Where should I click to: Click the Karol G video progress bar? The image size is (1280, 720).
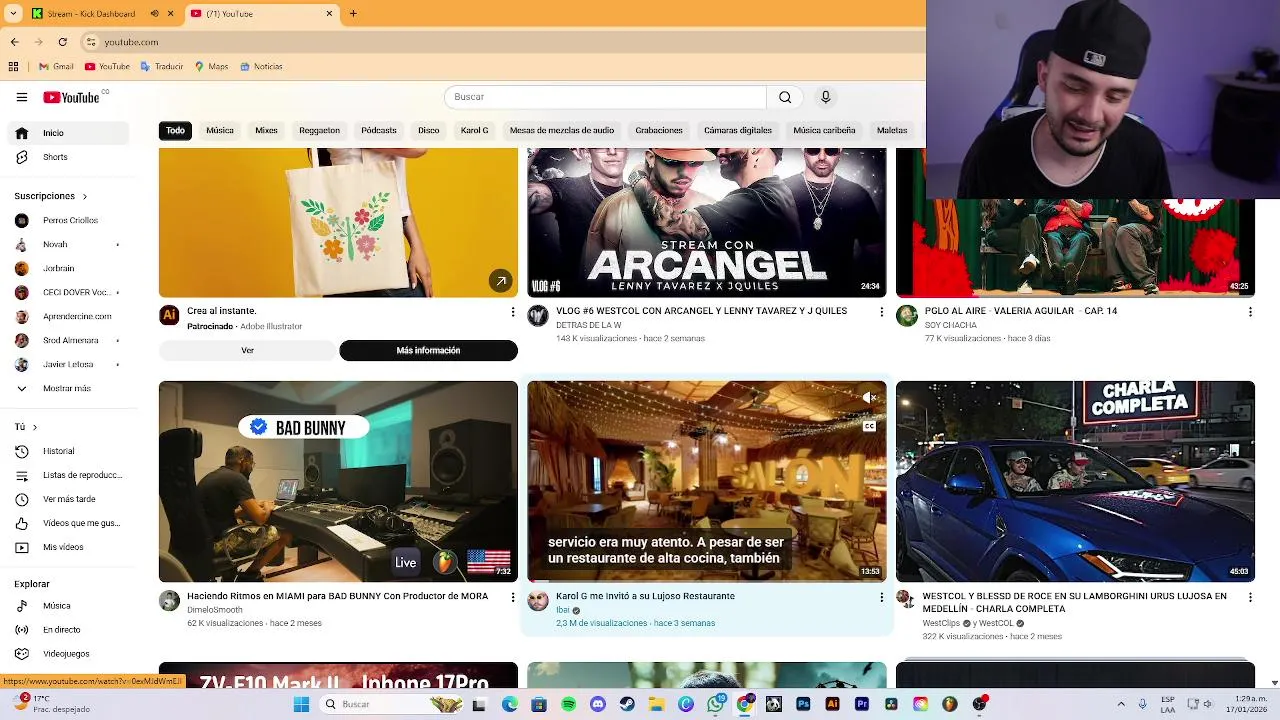click(707, 580)
